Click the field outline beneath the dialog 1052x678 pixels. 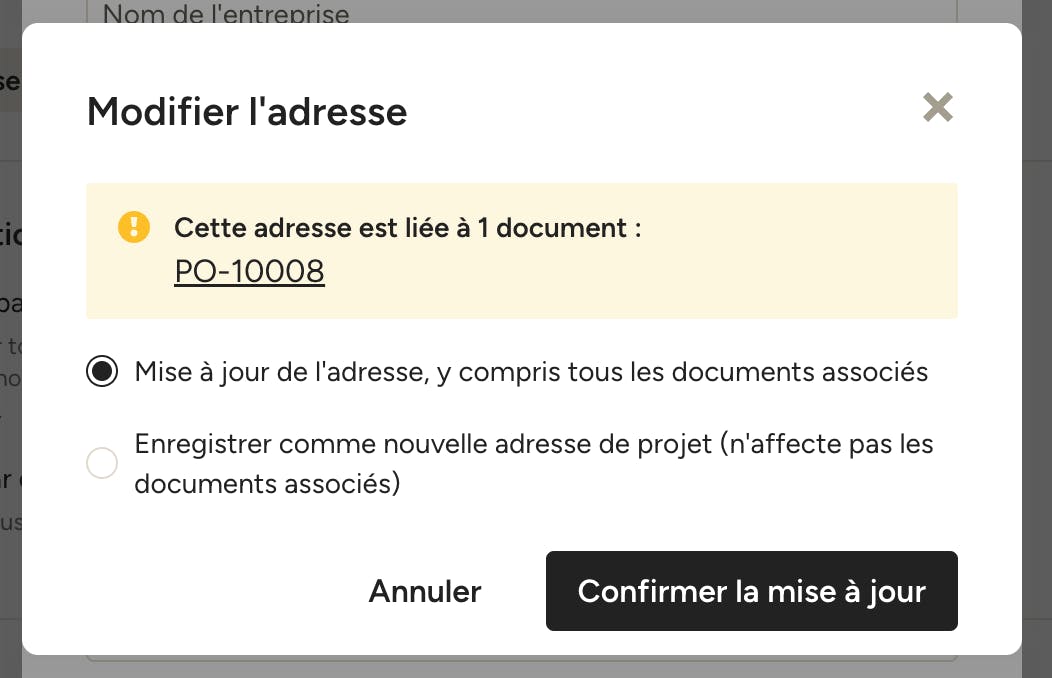click(x=521, y=659)
